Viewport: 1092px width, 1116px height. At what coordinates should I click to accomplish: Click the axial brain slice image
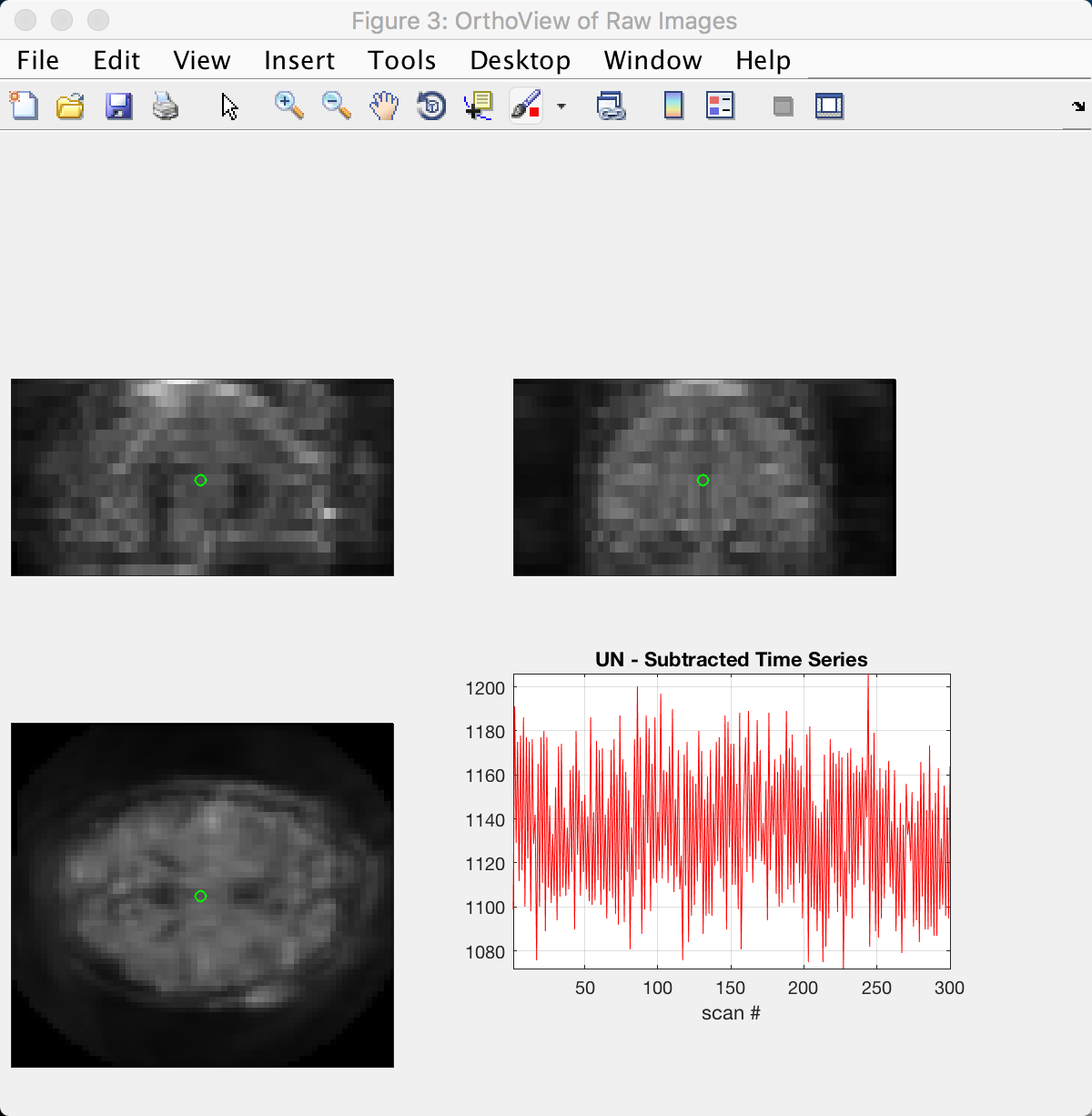click(x=202, y=895)
